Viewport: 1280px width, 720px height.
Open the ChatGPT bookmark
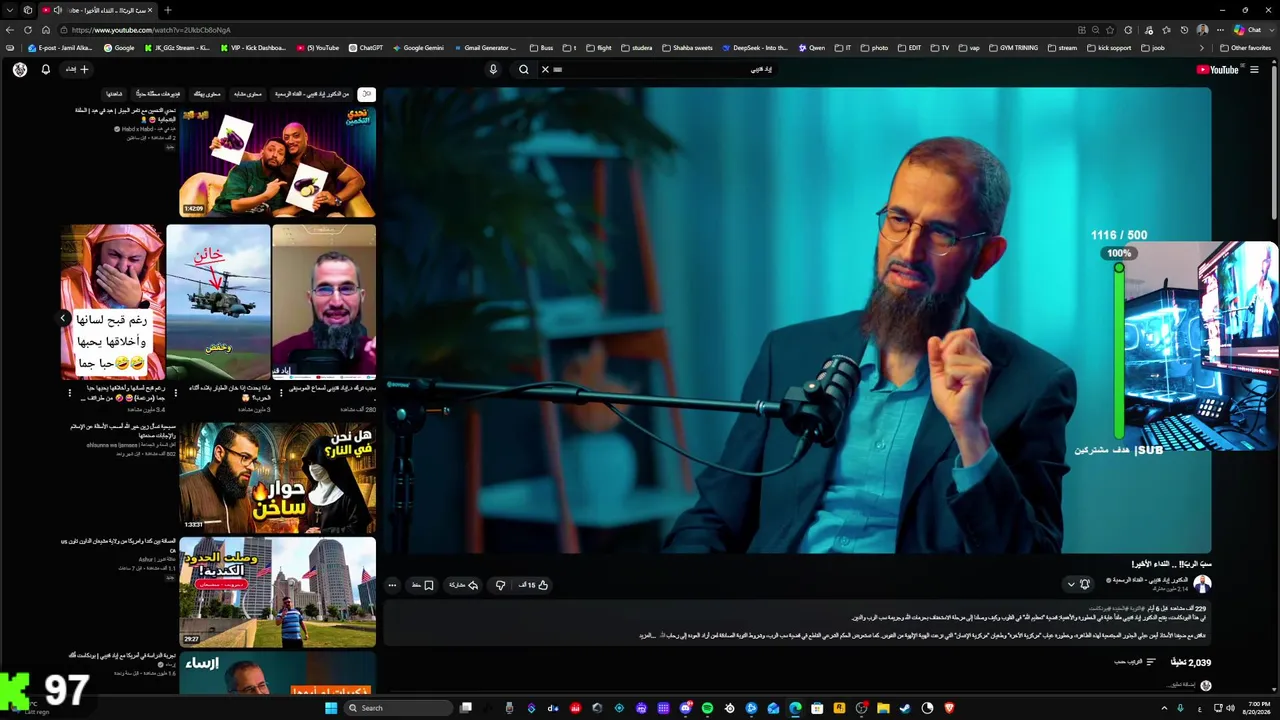click(365, 48)
